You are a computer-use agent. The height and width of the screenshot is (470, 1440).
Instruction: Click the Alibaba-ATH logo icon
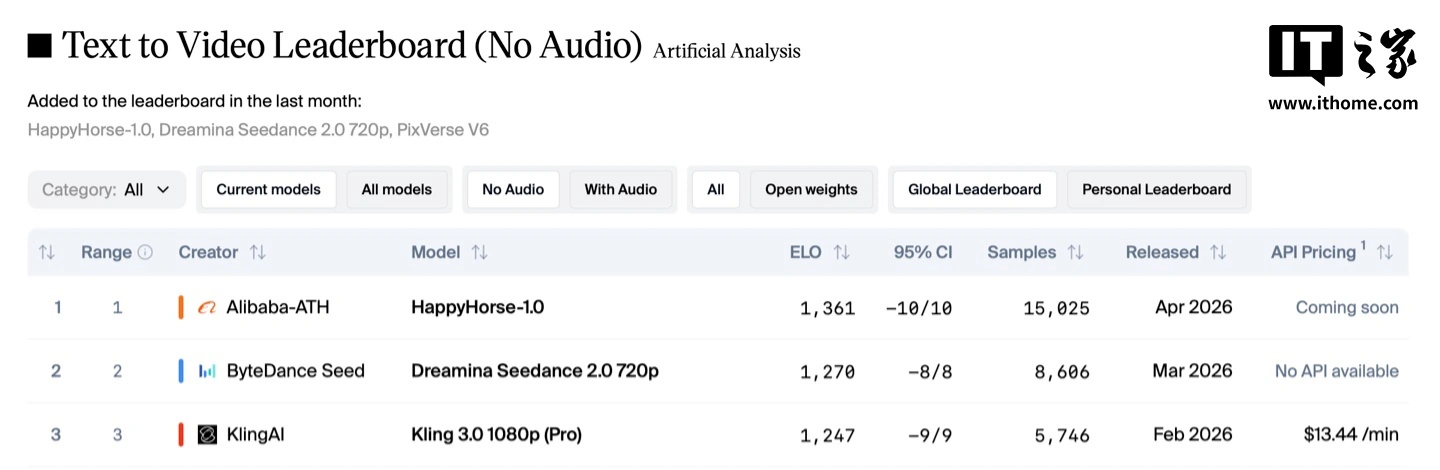(207, 308)
